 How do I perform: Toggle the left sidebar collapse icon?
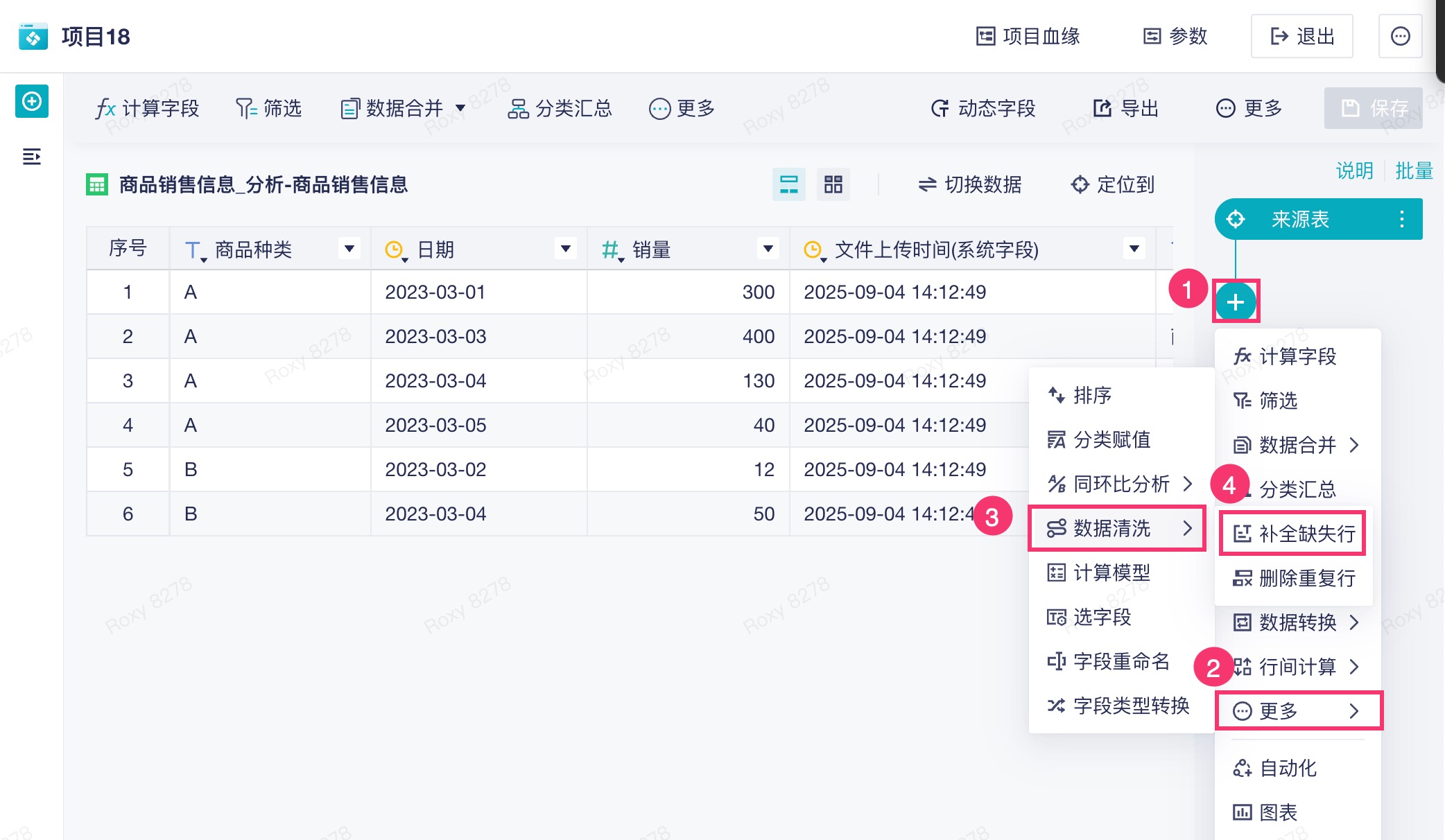click(32, 157)
